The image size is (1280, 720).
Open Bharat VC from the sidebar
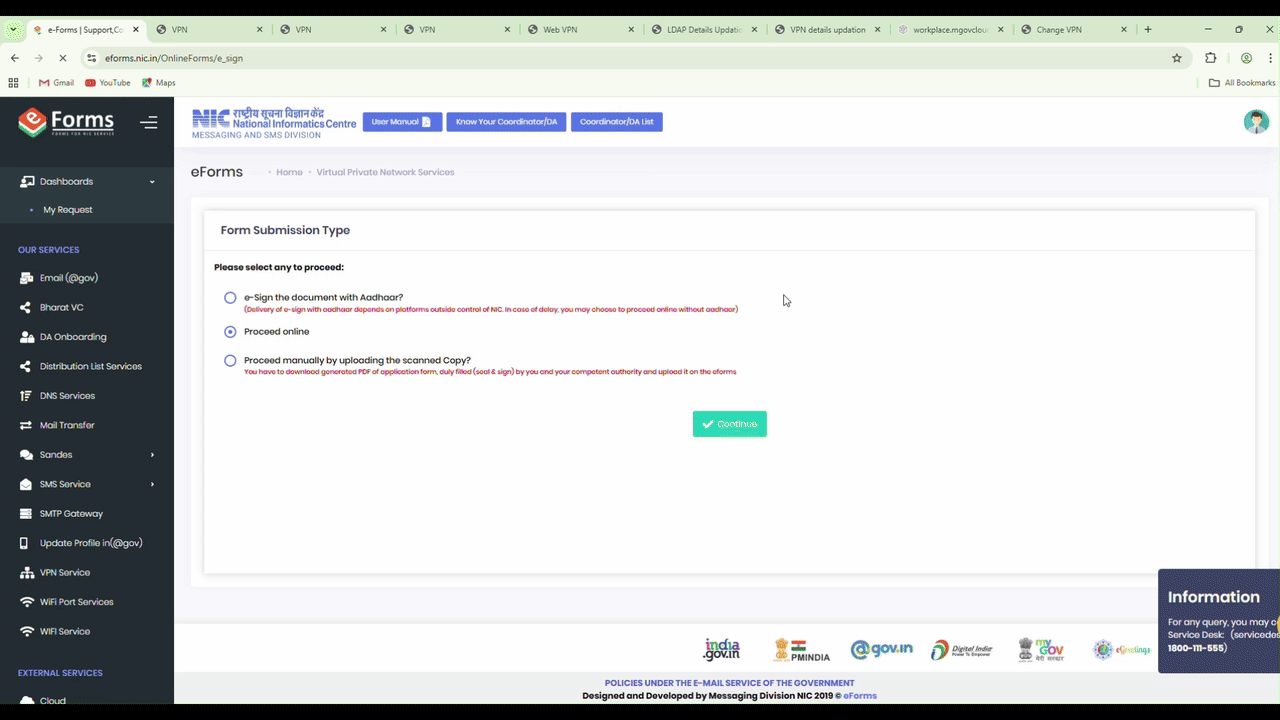[x=24, y=307]
